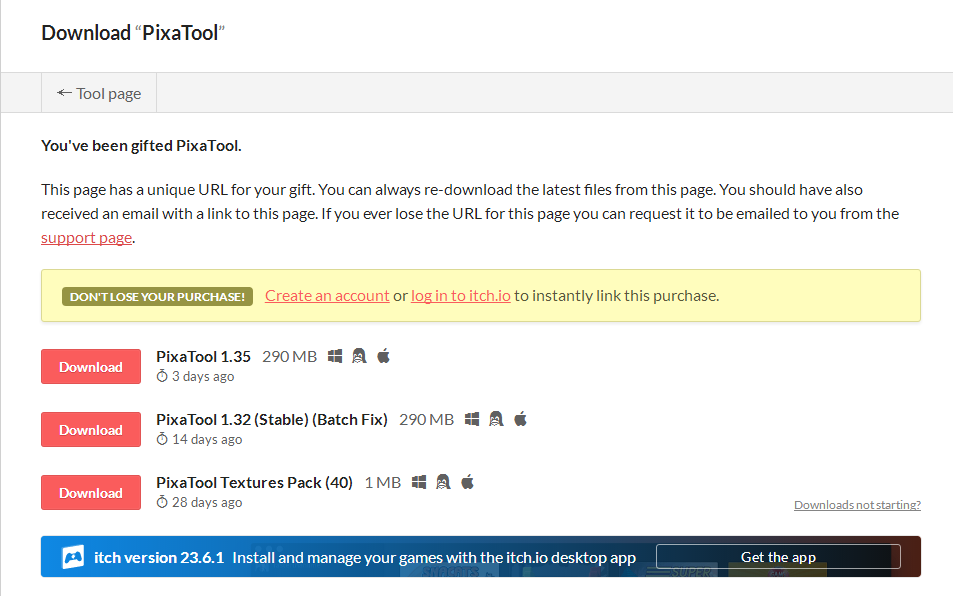Click clock icon beside 28 days ago

[x=162, y=502]
